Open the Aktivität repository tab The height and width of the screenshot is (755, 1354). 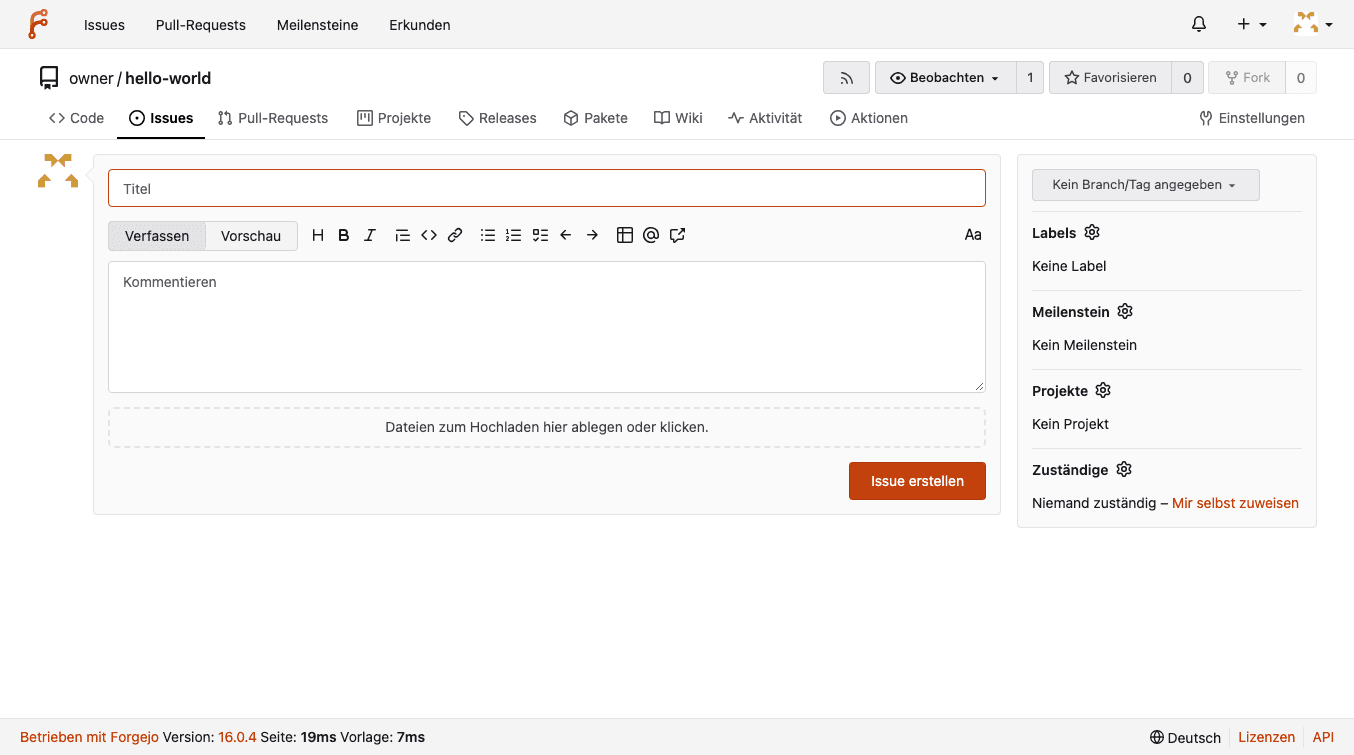[x=765, y=118]
